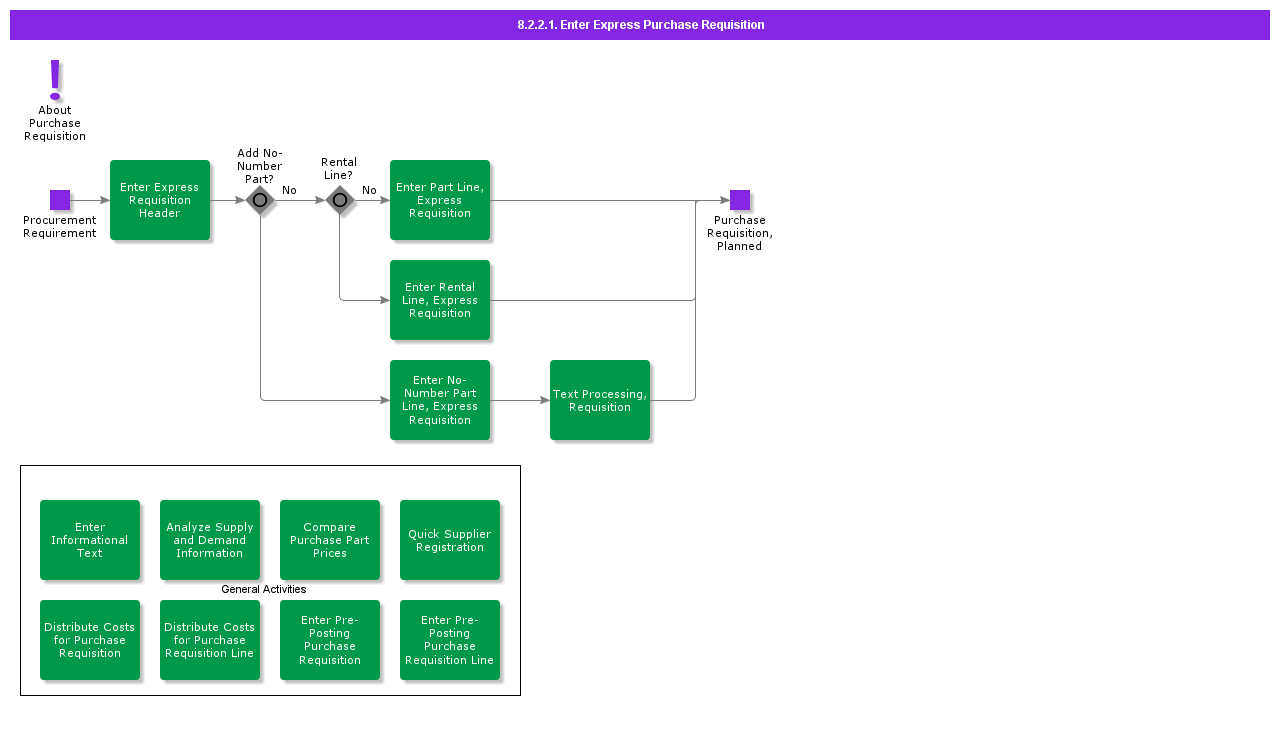Open the Quick Supplier Registration activity
The width and height of the screenshot is (1280, 732).
450,540
